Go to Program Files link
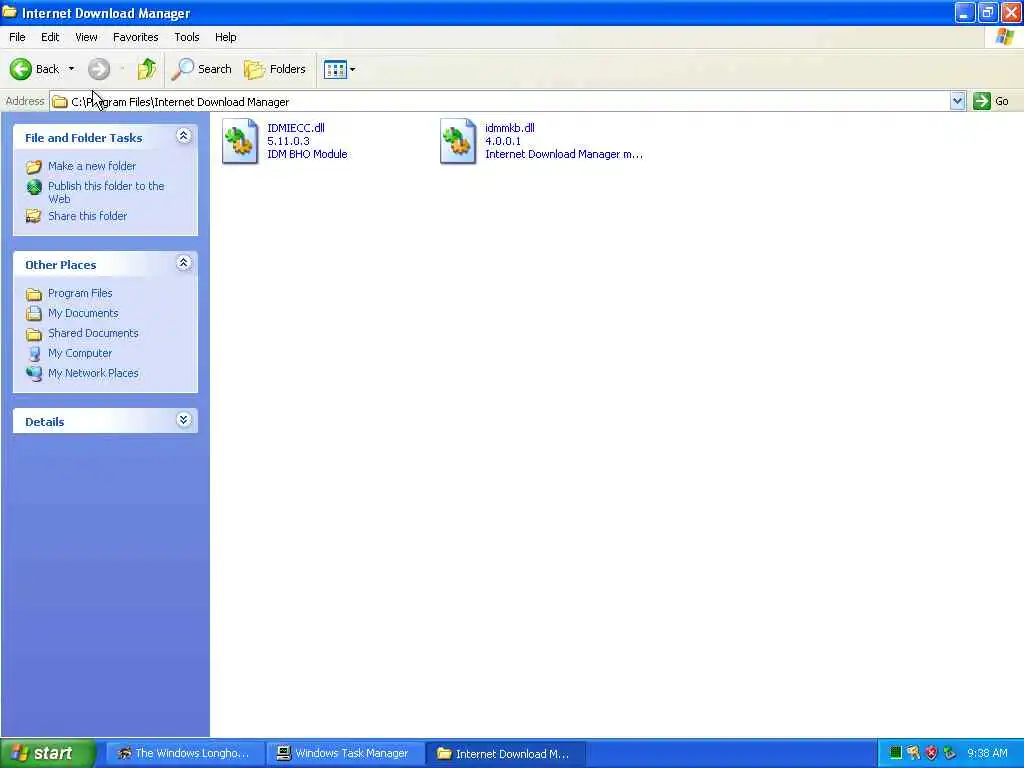This screenshot has height=768, width=1024. (80, 293)
